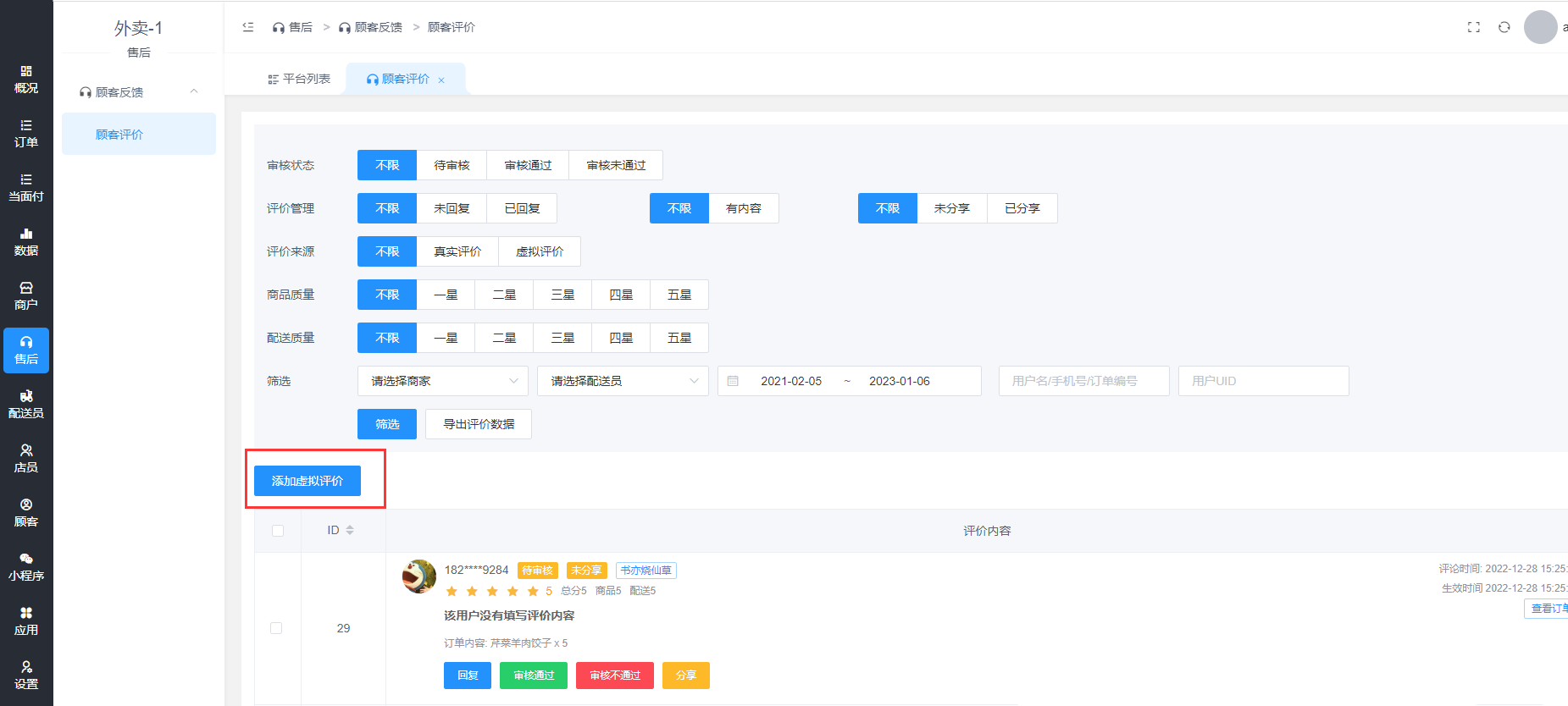The image size is (1568, 706).
Task: Click the 添加虚拟评价 button
Action: 308,481
